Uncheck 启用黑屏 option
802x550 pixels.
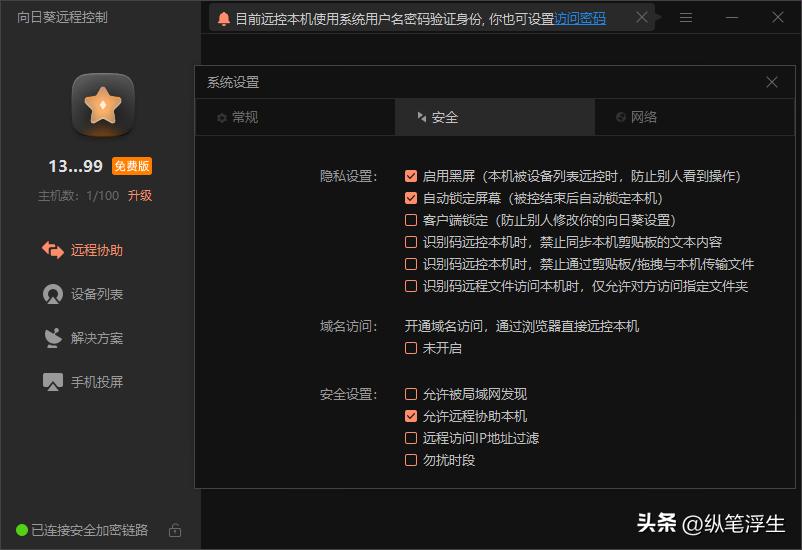pos(411,176)
